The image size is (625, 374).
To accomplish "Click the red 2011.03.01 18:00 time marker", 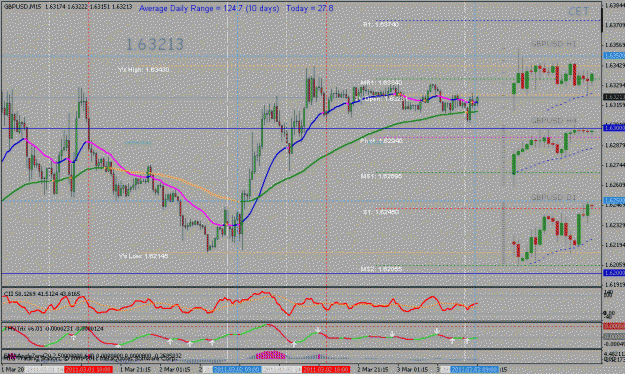I will (x=88, y=370).
